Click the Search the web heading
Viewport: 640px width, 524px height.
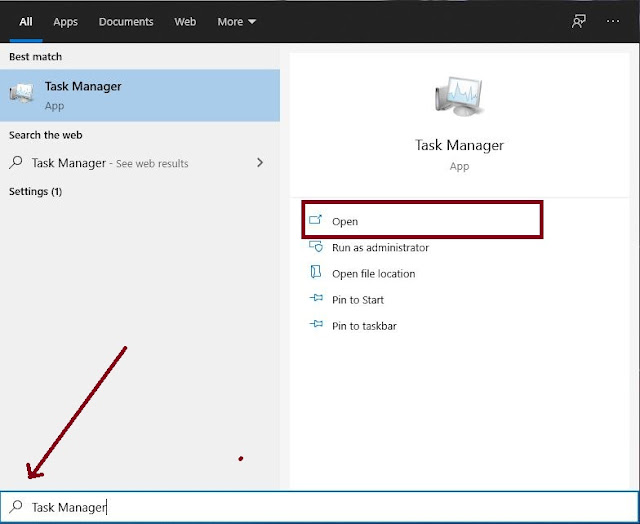coord(46,135)
